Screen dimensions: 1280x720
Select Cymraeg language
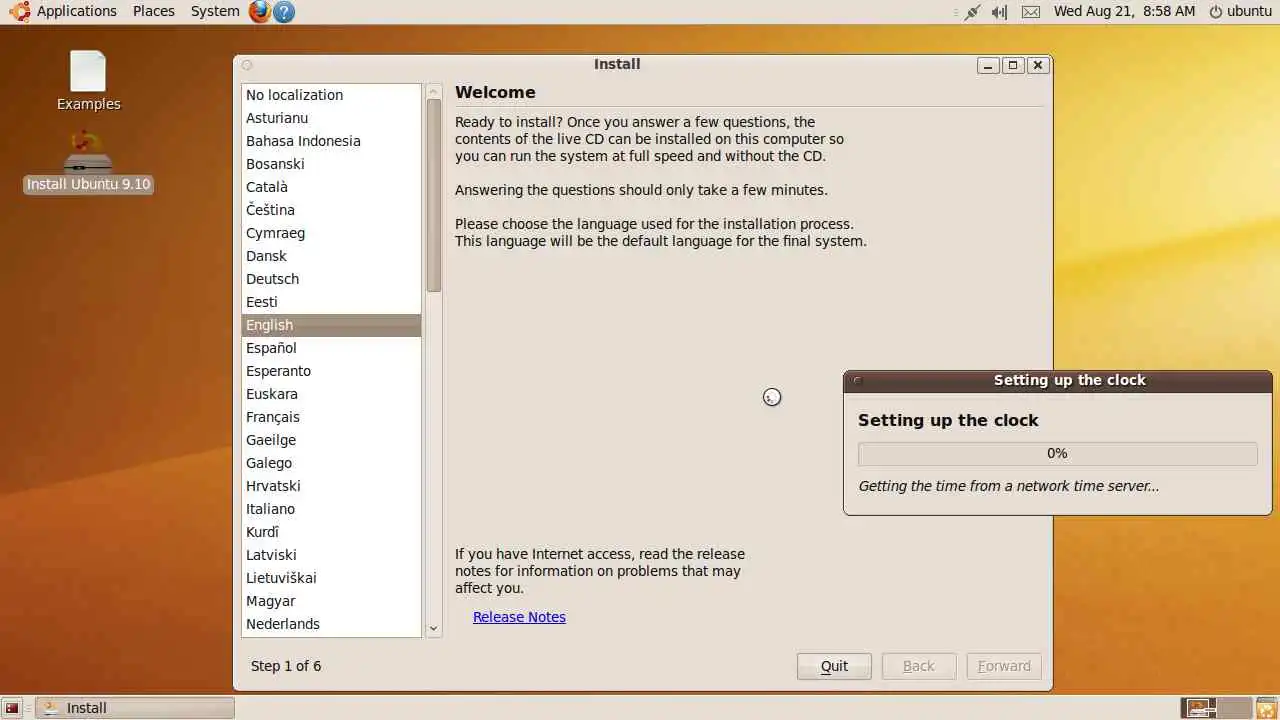[x=331, y=233]
